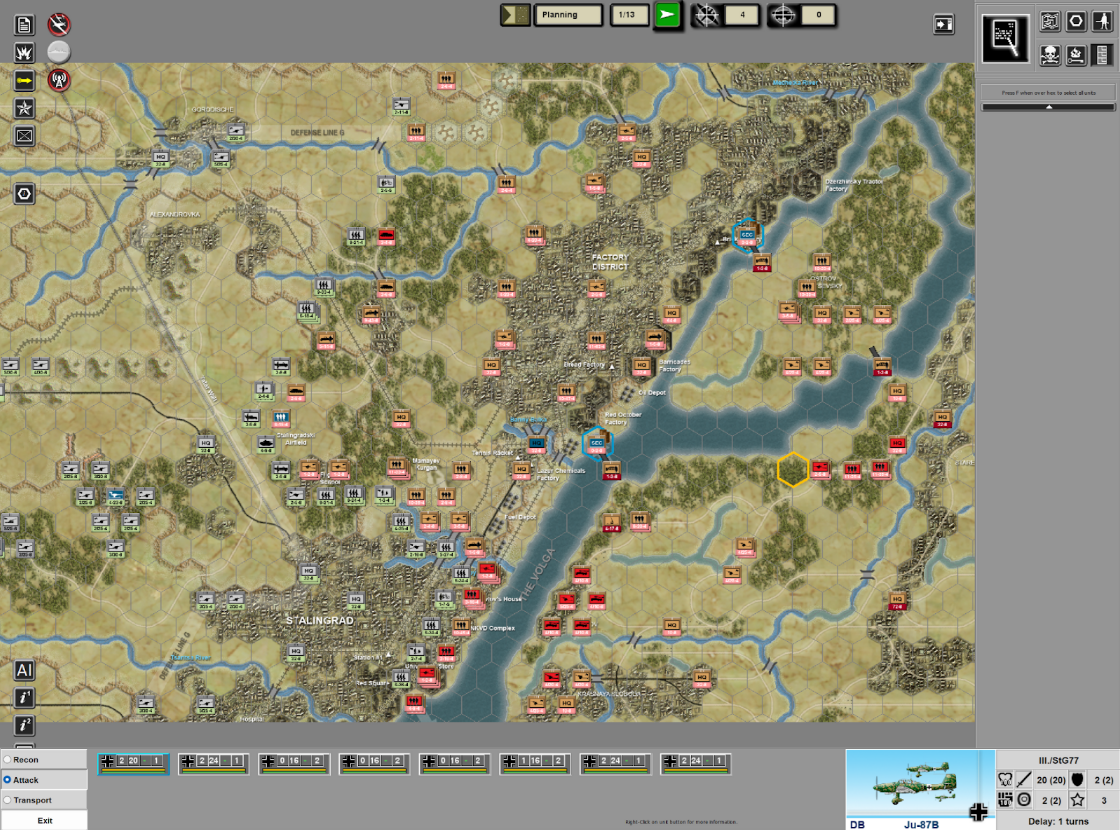Click the star icon in unit stats
This screenshot has height=830, width=1120.
tap(1077, 800)
